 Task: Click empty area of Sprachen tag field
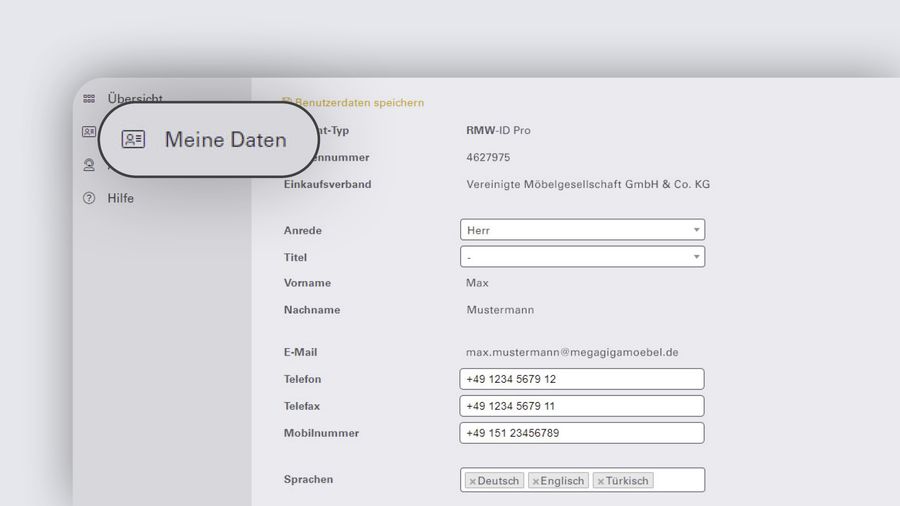pyautogui.click(x=677, y=480)
